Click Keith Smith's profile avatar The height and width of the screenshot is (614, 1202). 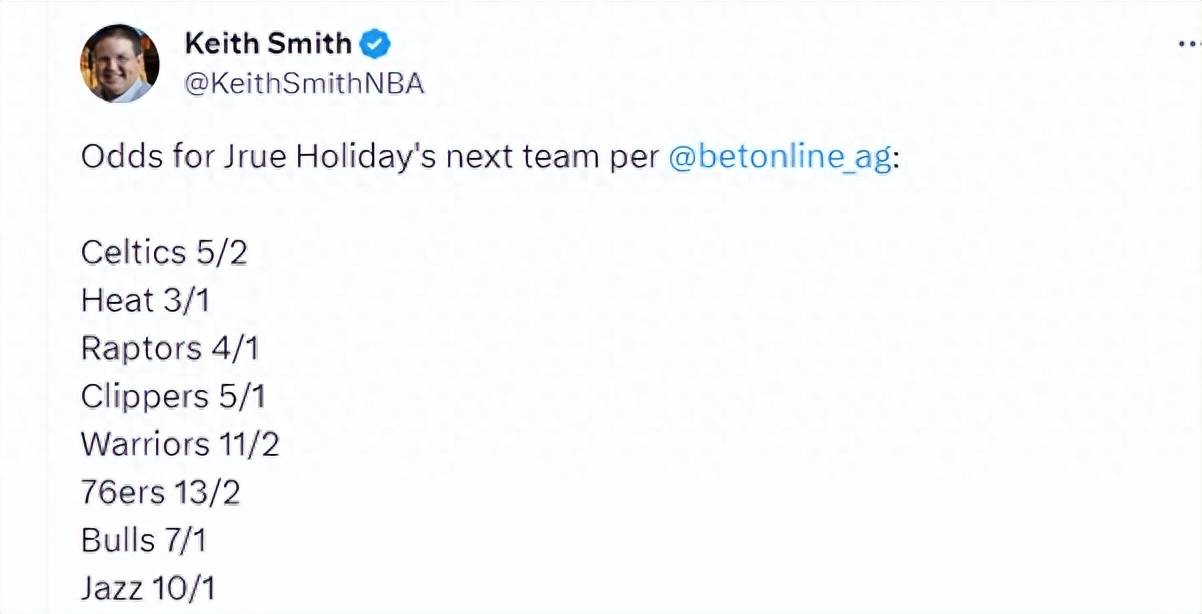119,63
